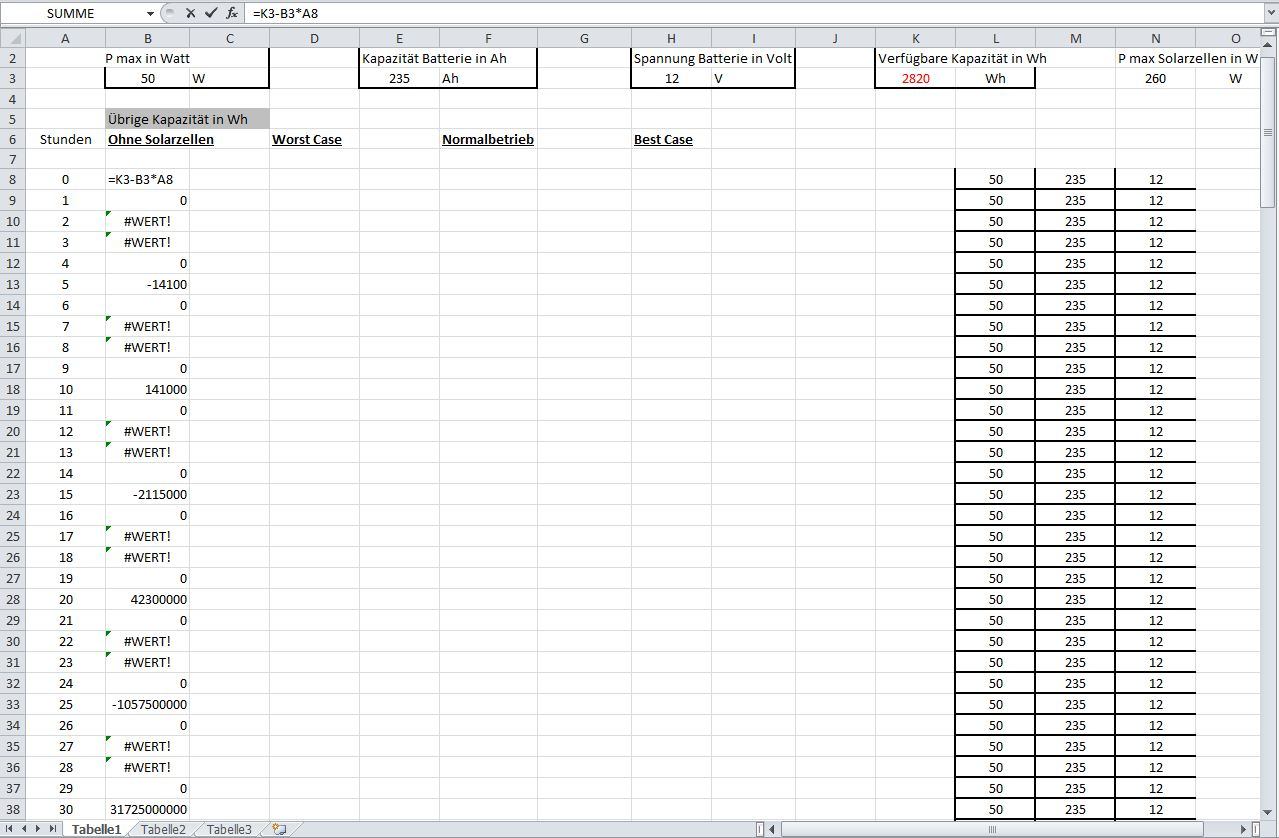The height and width of the screenshot is (838, 1279).
Task: Go to the next sheet tab arrow
Action: click(39, 829)
